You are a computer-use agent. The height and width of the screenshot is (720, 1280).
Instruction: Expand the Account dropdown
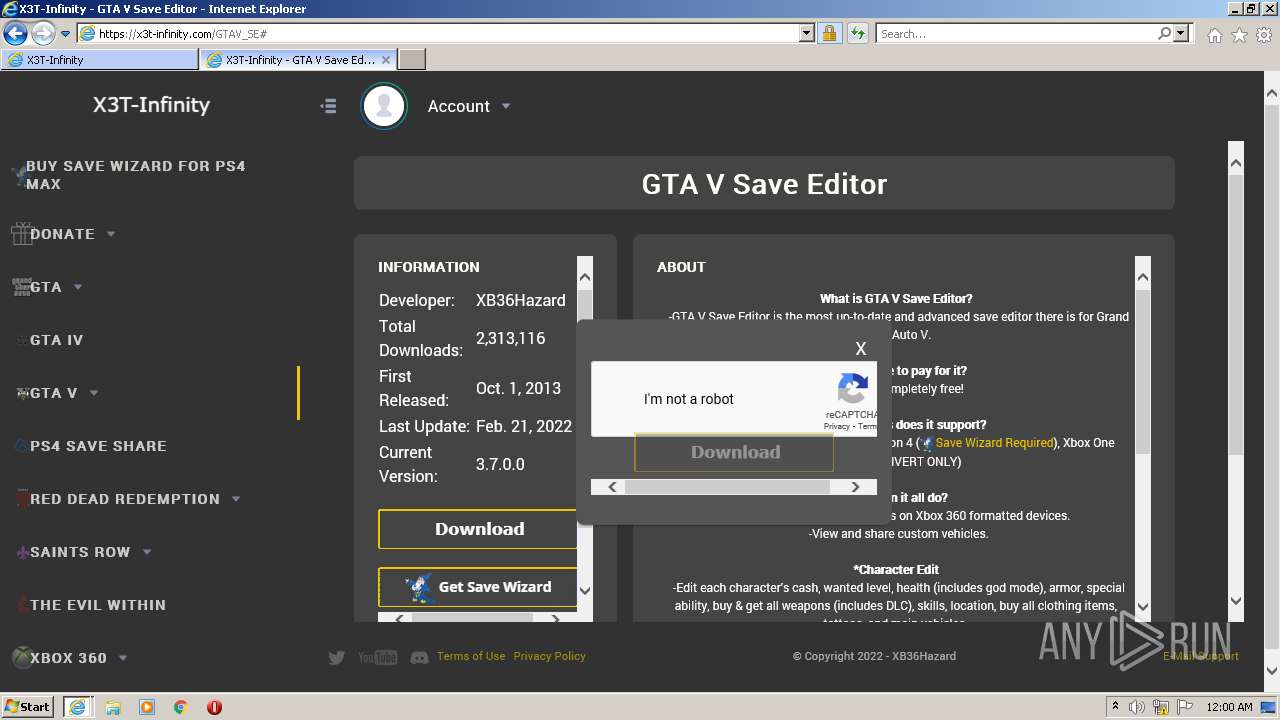coord(469,106)
